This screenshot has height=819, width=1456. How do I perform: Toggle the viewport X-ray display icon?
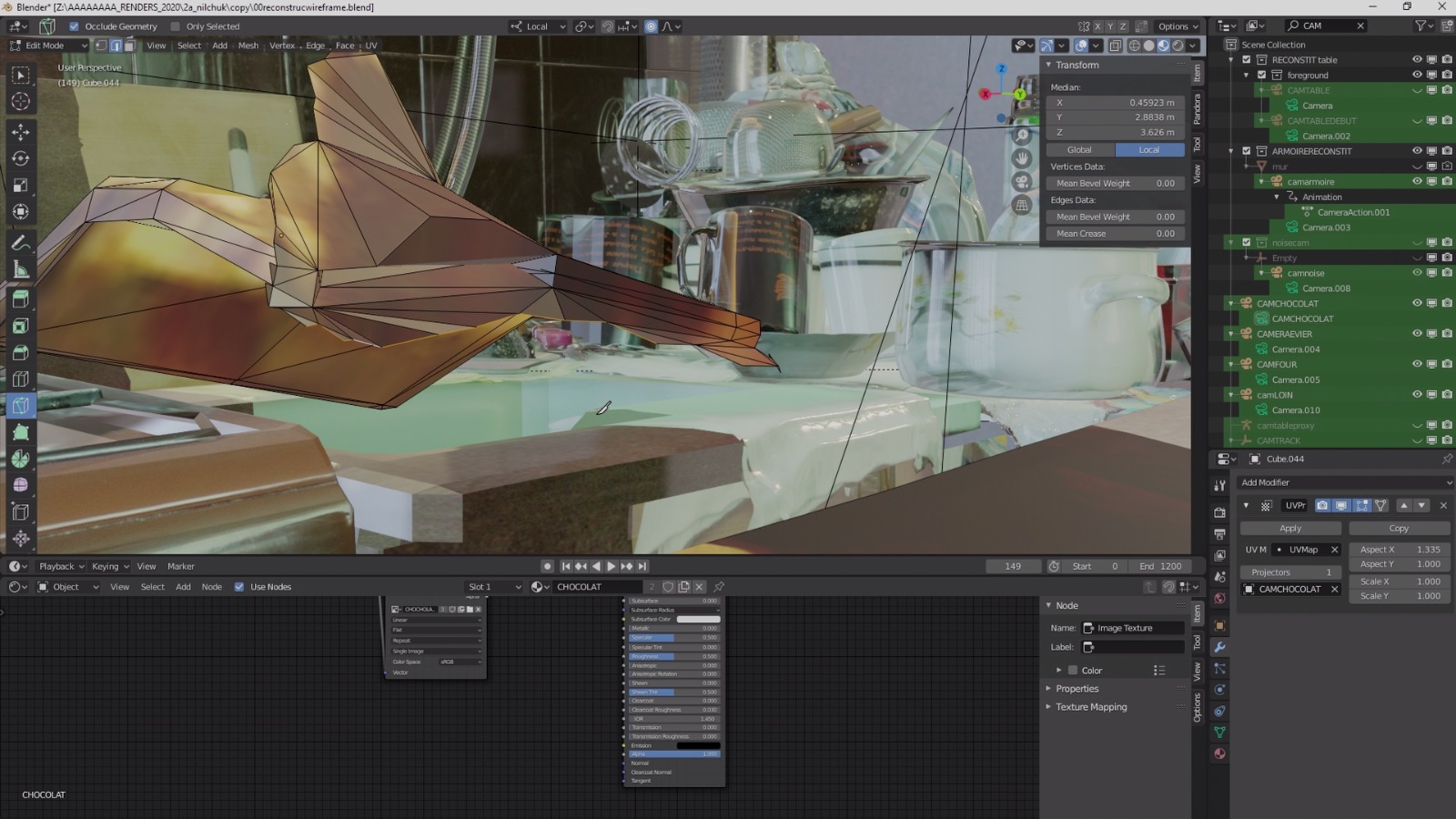pos(1115,45)
